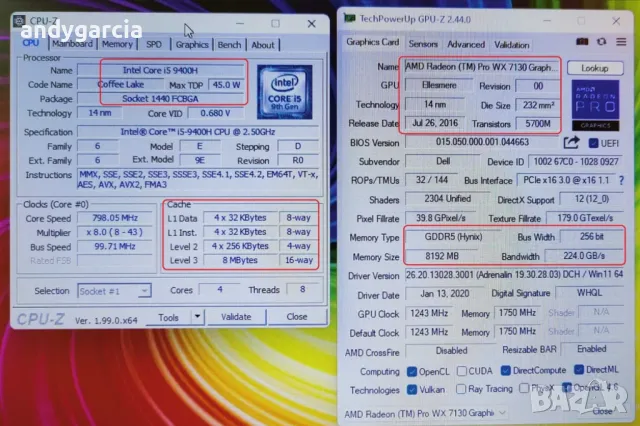Click the Memory Size 8192 MB value
This screenshot has height=426, width=640.
point(442,256)
